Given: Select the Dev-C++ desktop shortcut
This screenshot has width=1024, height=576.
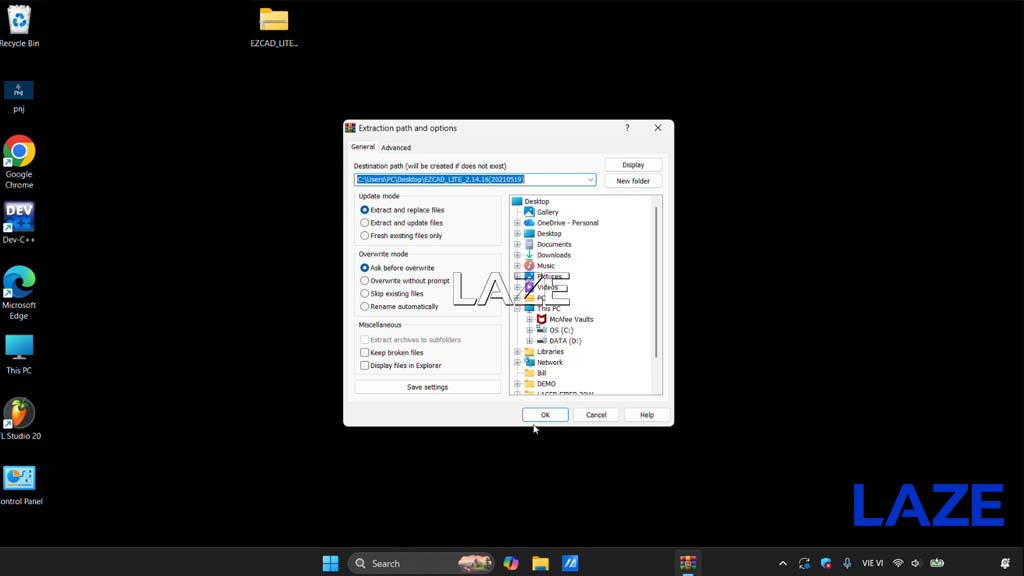Looking at the screenshot, I should (19, 223).
